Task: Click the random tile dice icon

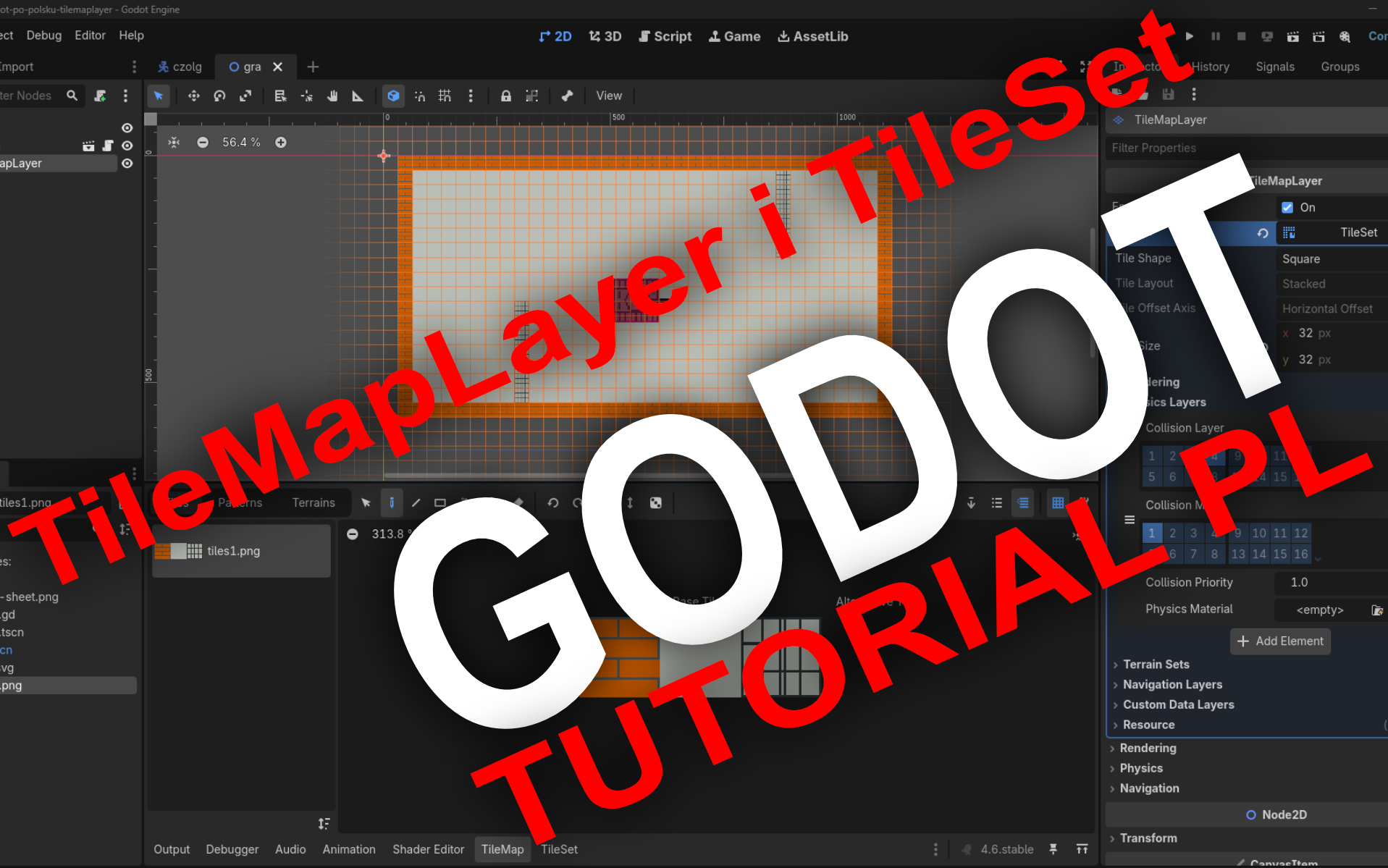Action: (655, 502)
